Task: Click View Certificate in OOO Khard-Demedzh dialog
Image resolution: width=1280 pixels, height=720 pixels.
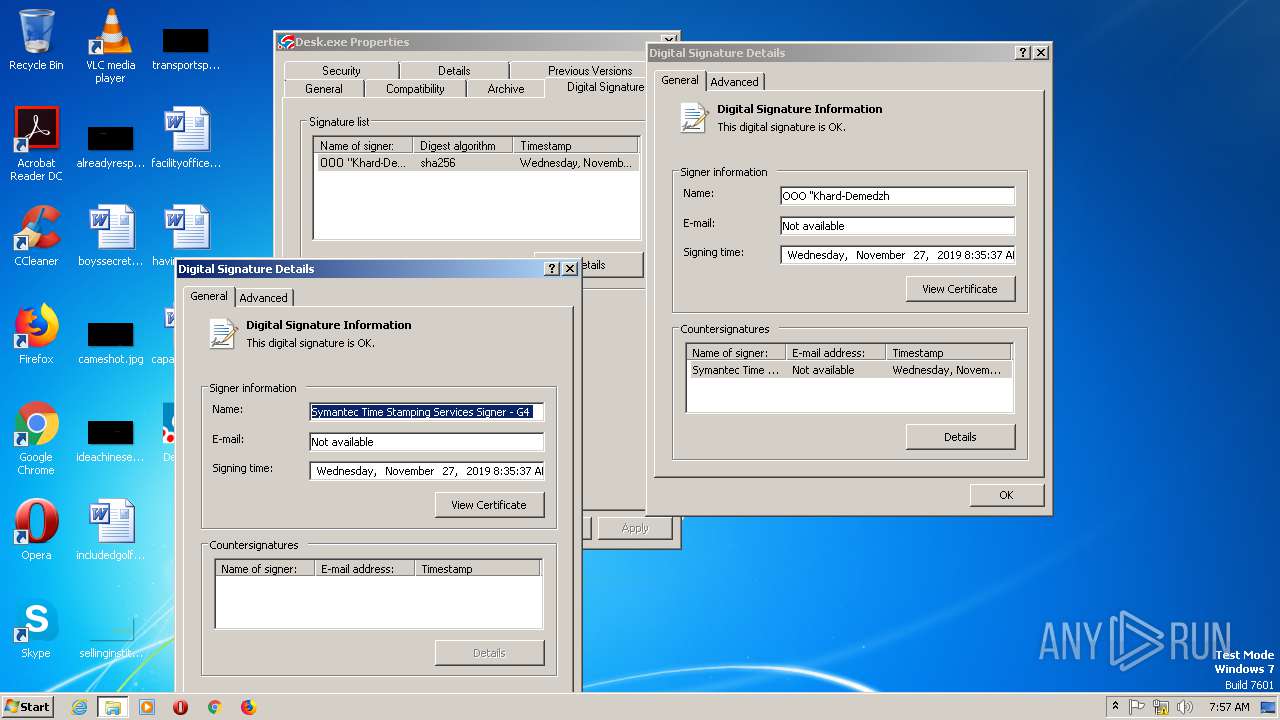Action: [960, 289]
